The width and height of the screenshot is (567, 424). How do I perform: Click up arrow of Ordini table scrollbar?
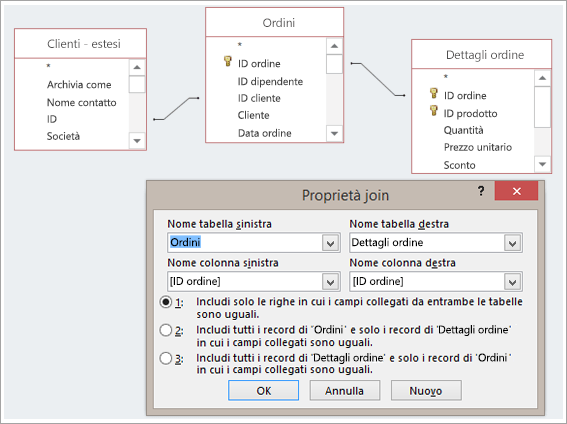coord(334,46)
